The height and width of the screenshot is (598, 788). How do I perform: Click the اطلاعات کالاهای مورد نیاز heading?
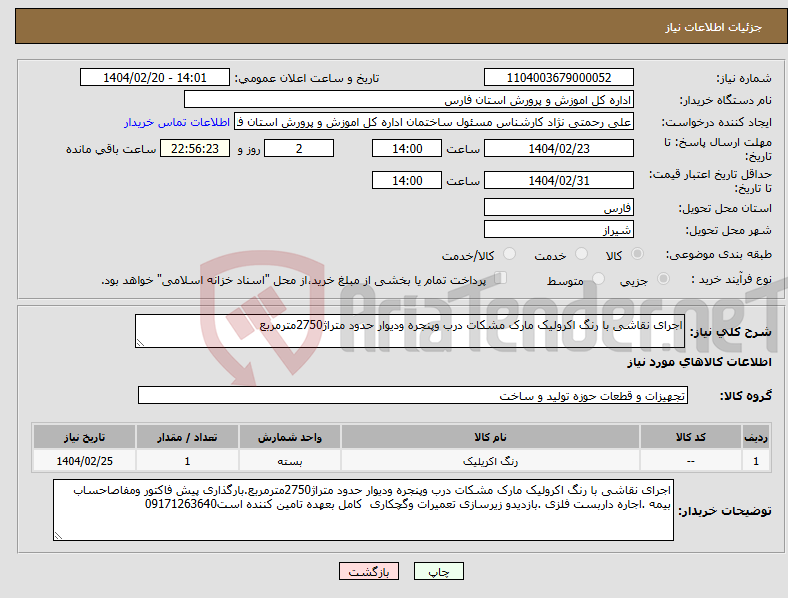[x=699, y=362]
